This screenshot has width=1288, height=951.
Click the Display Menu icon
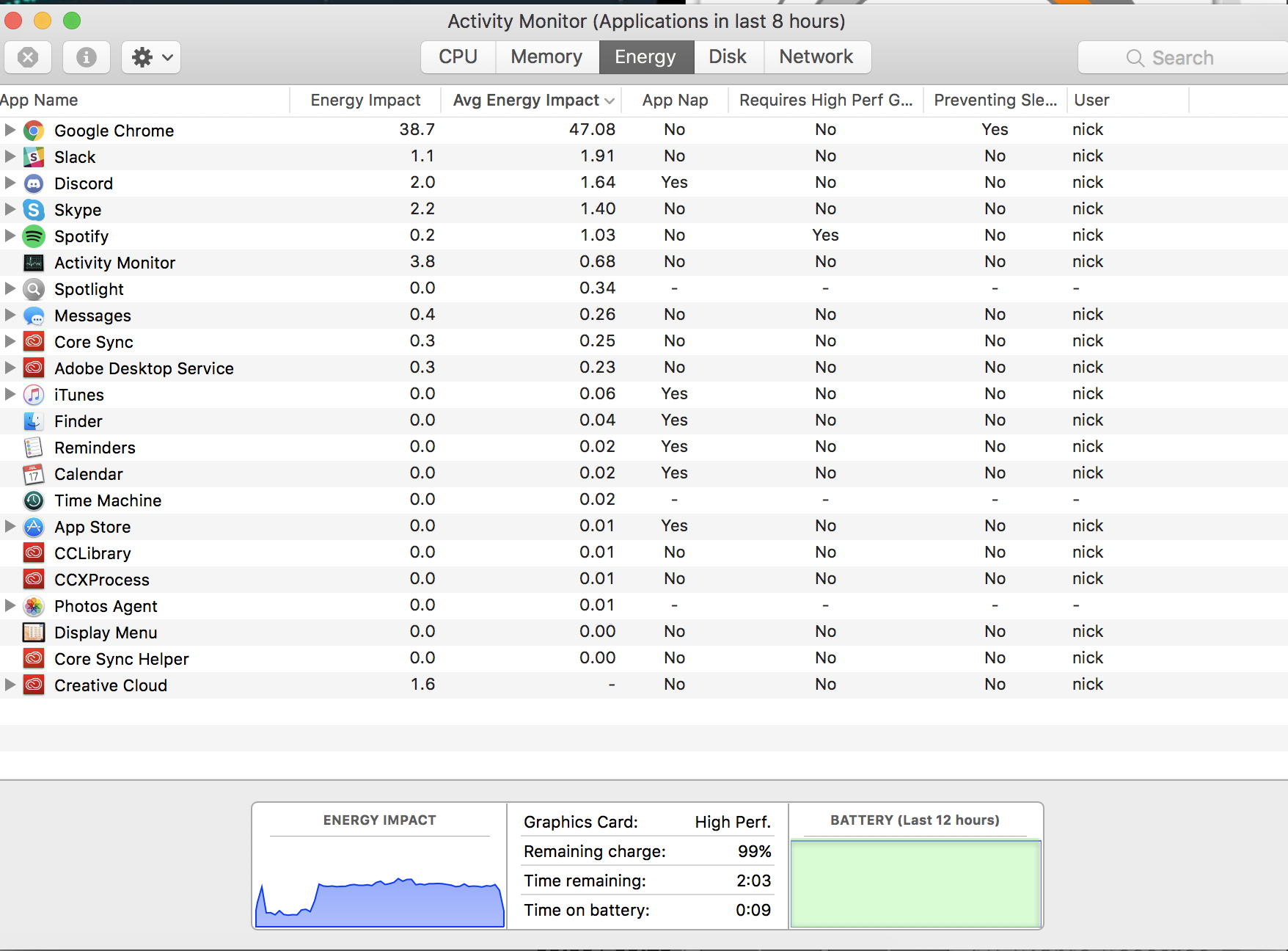click(x=34, y=633)
